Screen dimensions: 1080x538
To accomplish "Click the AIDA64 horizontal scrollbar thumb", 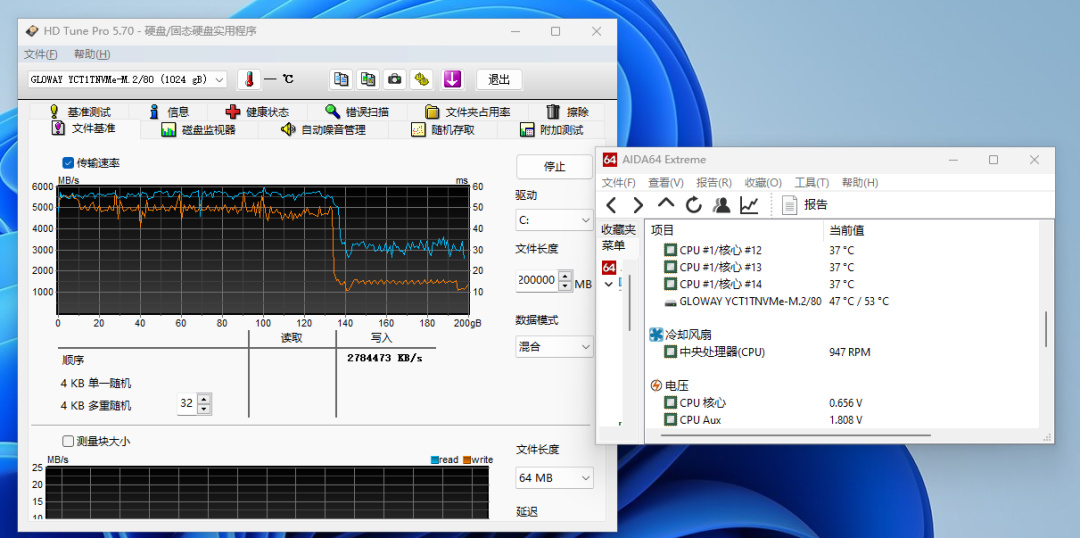I will 796,435.
